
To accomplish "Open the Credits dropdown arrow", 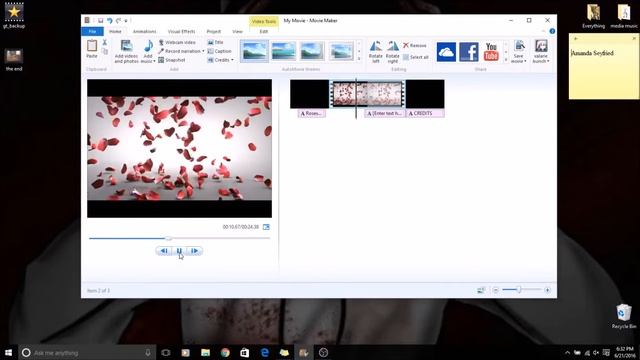I will point(232,60).
